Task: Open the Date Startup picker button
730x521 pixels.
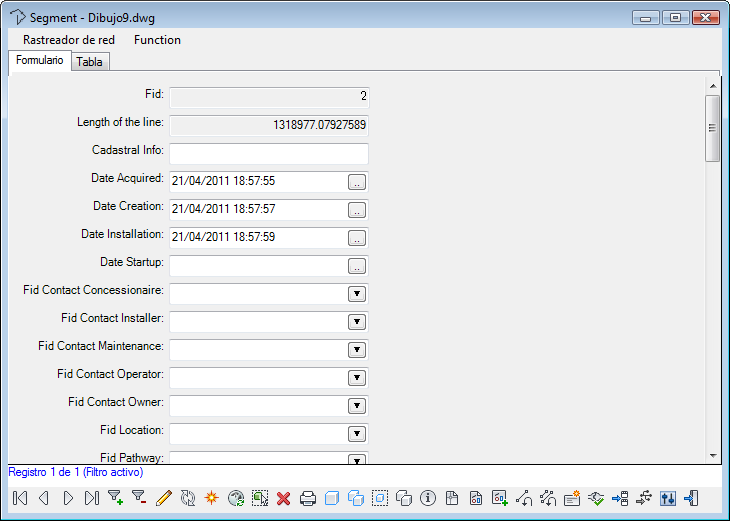Action: (357, 266)
